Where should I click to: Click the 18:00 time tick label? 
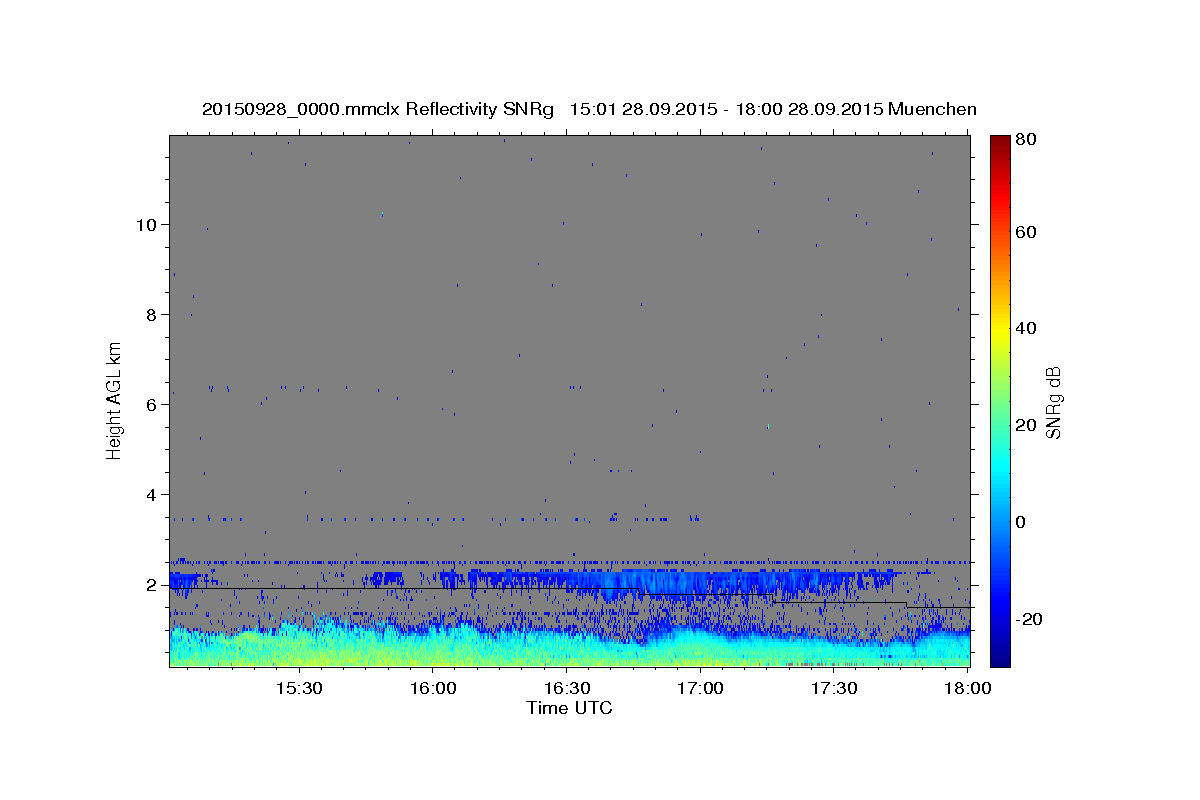pyautogui.click(x=968, y=689)
